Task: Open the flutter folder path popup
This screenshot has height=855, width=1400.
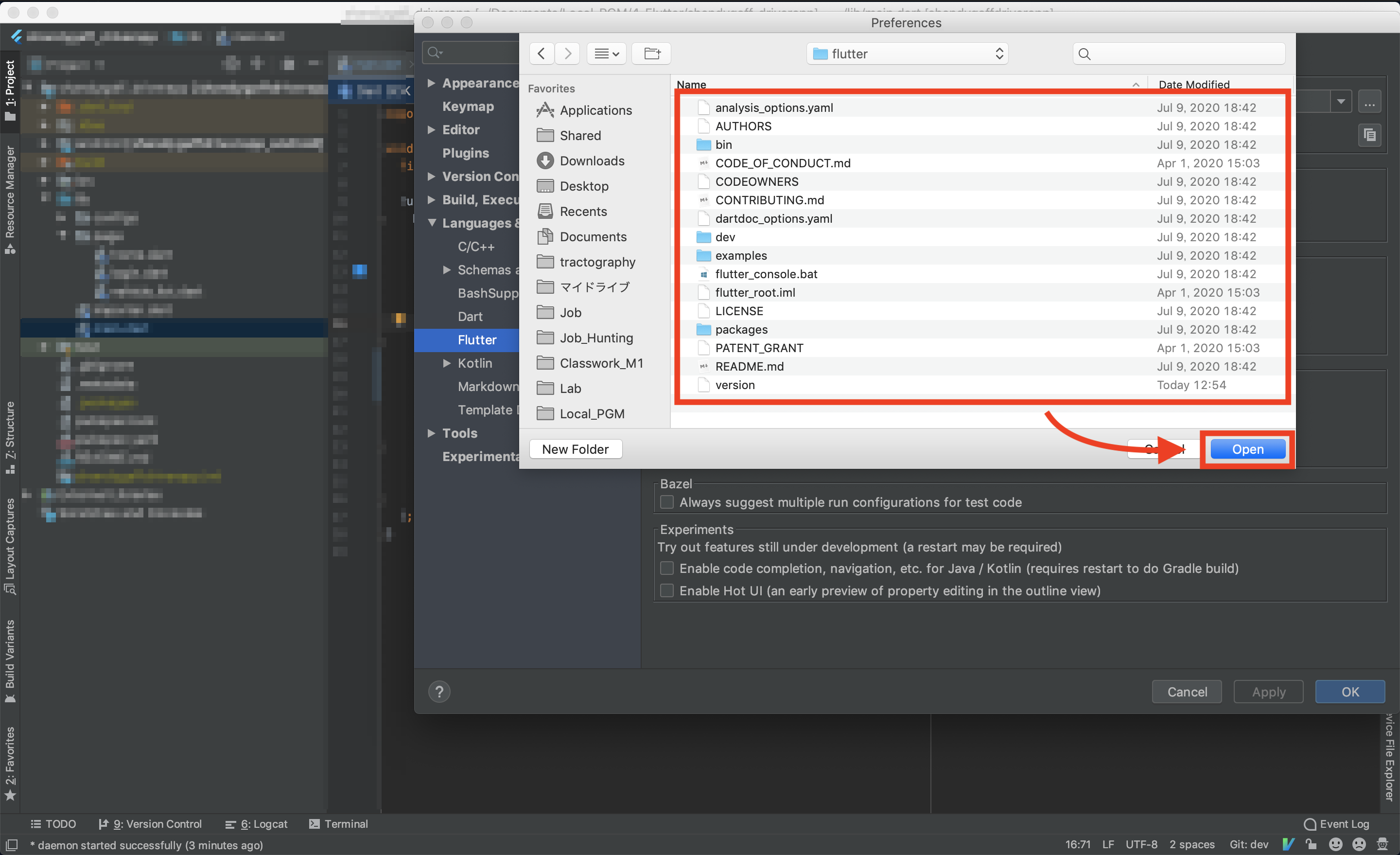Action: tap(907, 53)
